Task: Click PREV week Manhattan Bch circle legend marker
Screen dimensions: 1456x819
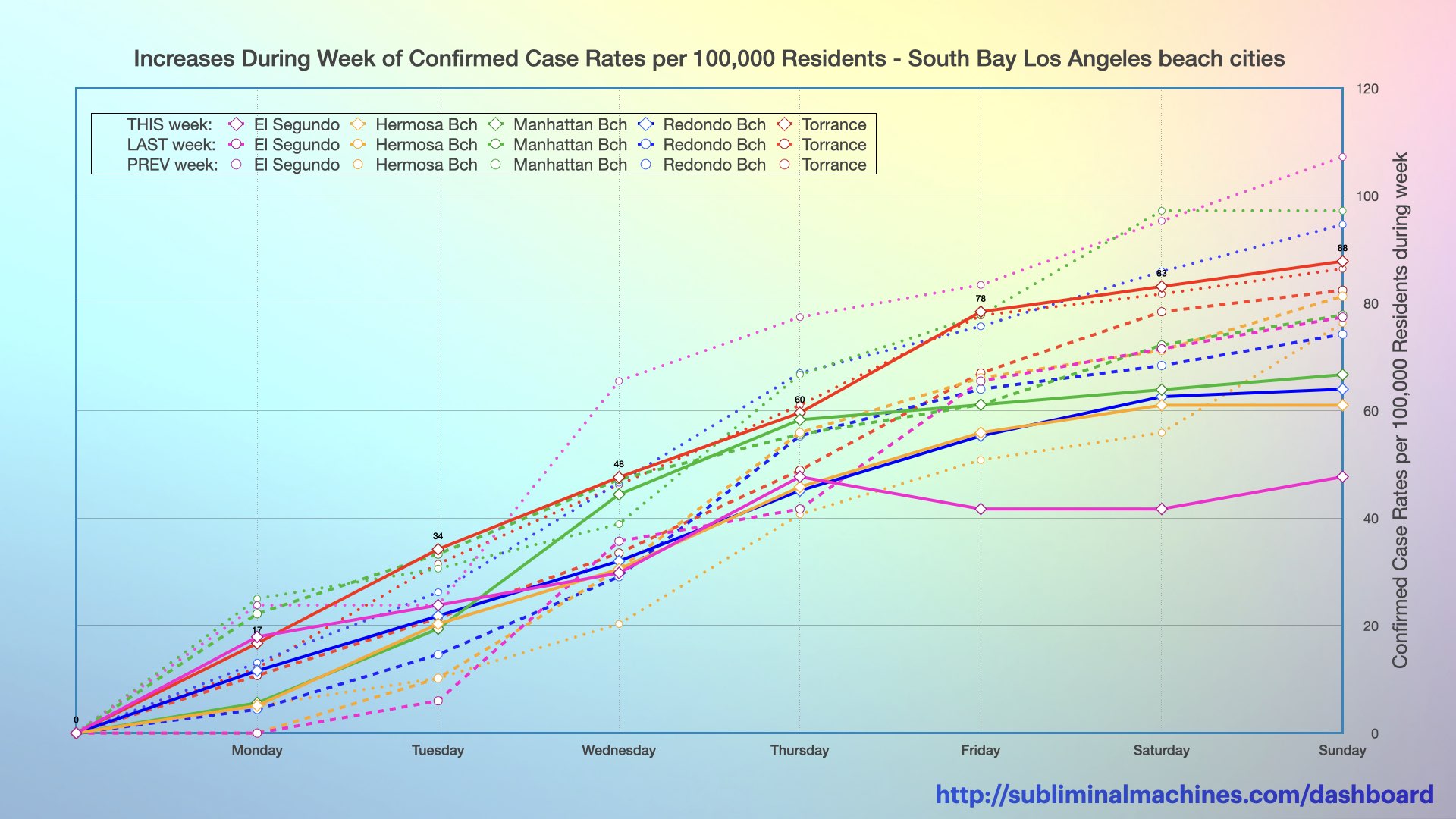Action: point(496,165)
